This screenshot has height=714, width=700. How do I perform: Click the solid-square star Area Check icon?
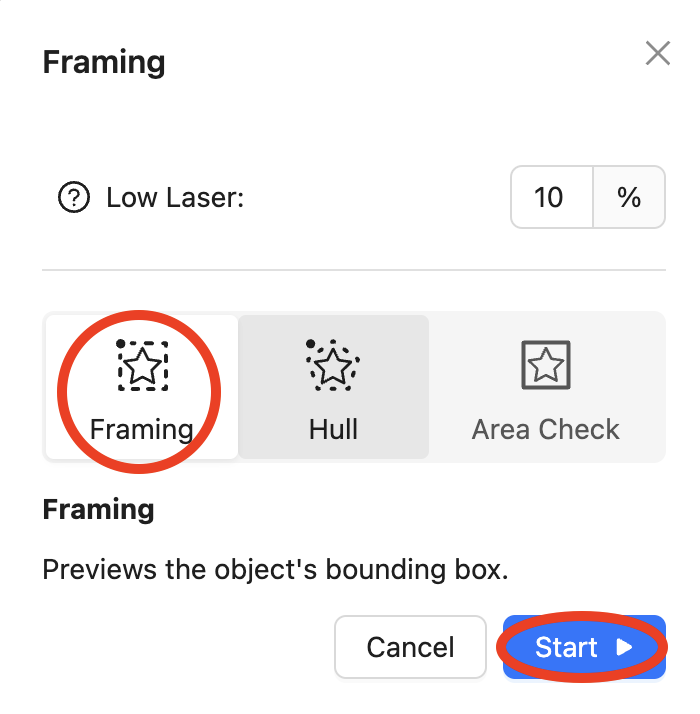546,365
